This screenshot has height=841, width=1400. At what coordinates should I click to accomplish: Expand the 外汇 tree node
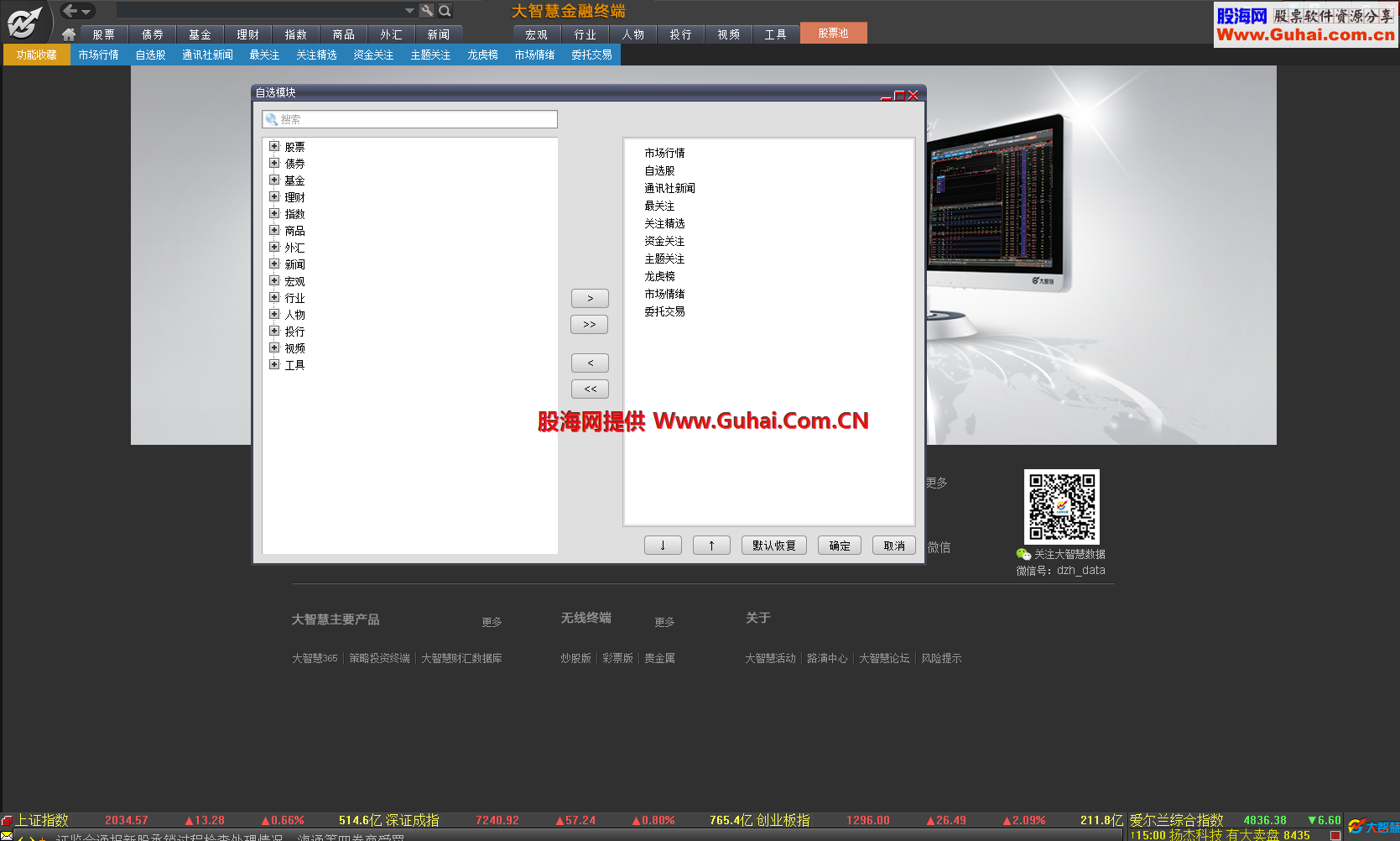pyautogui.click(x=274, y=247)
